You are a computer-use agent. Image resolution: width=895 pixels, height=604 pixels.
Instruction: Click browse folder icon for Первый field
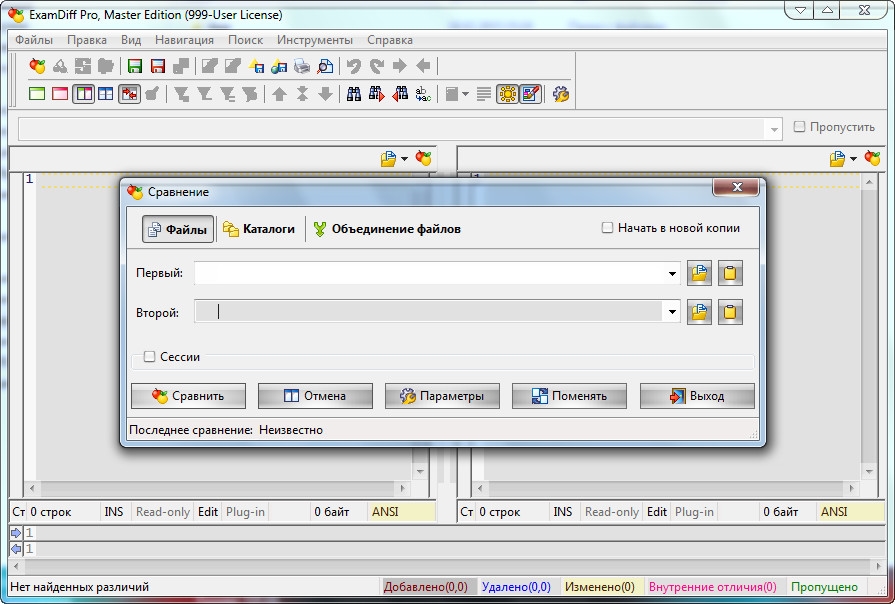(x=699, y=273)
